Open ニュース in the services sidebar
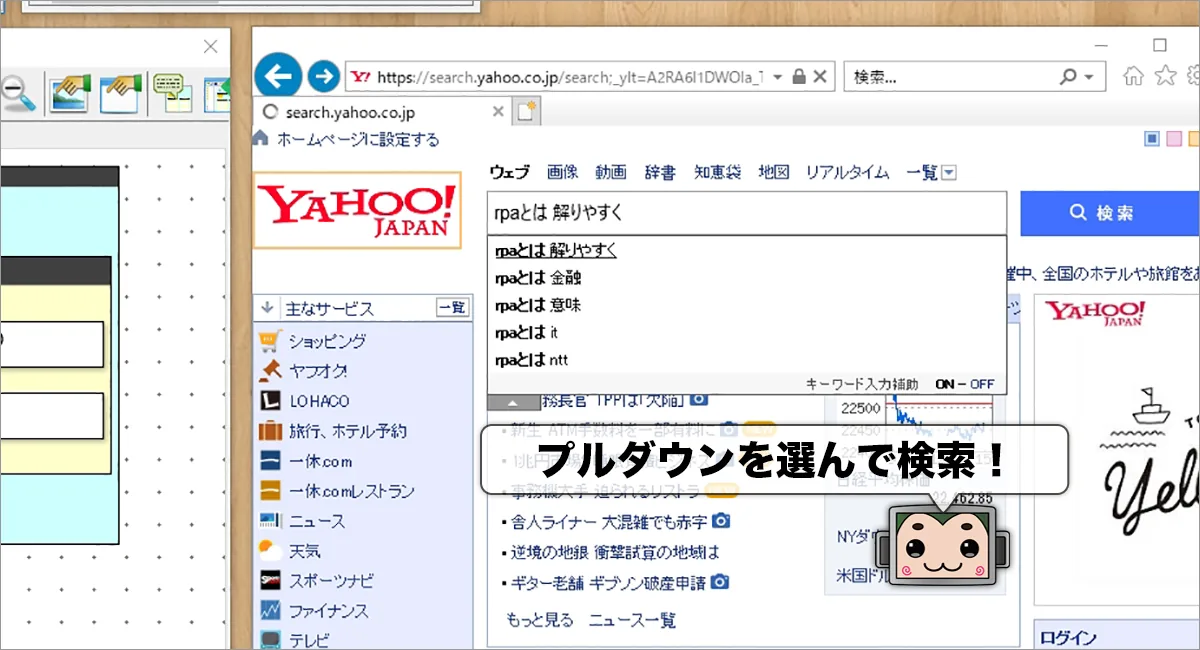 click(317, 521)
